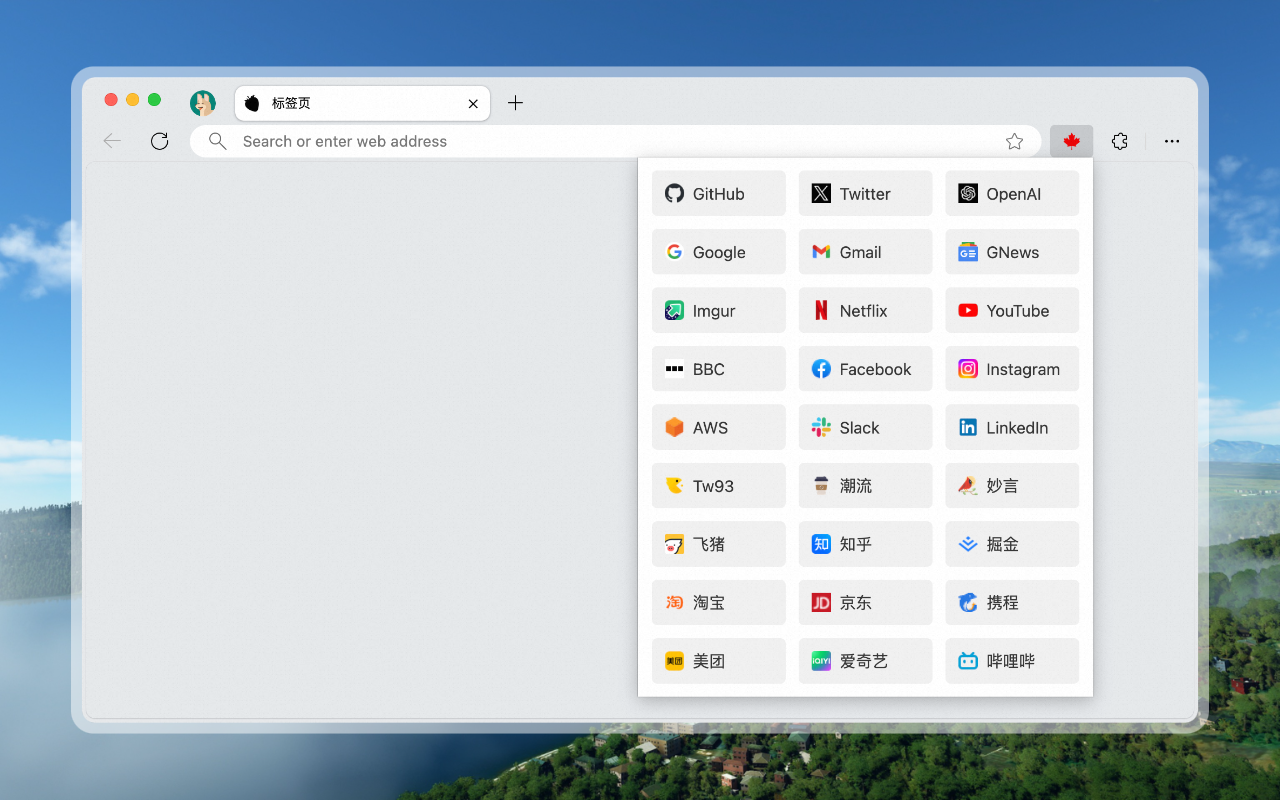Open the 妙言 shortcut
Viewport: 1280px width, 800px height.
tap(1012, 486)
